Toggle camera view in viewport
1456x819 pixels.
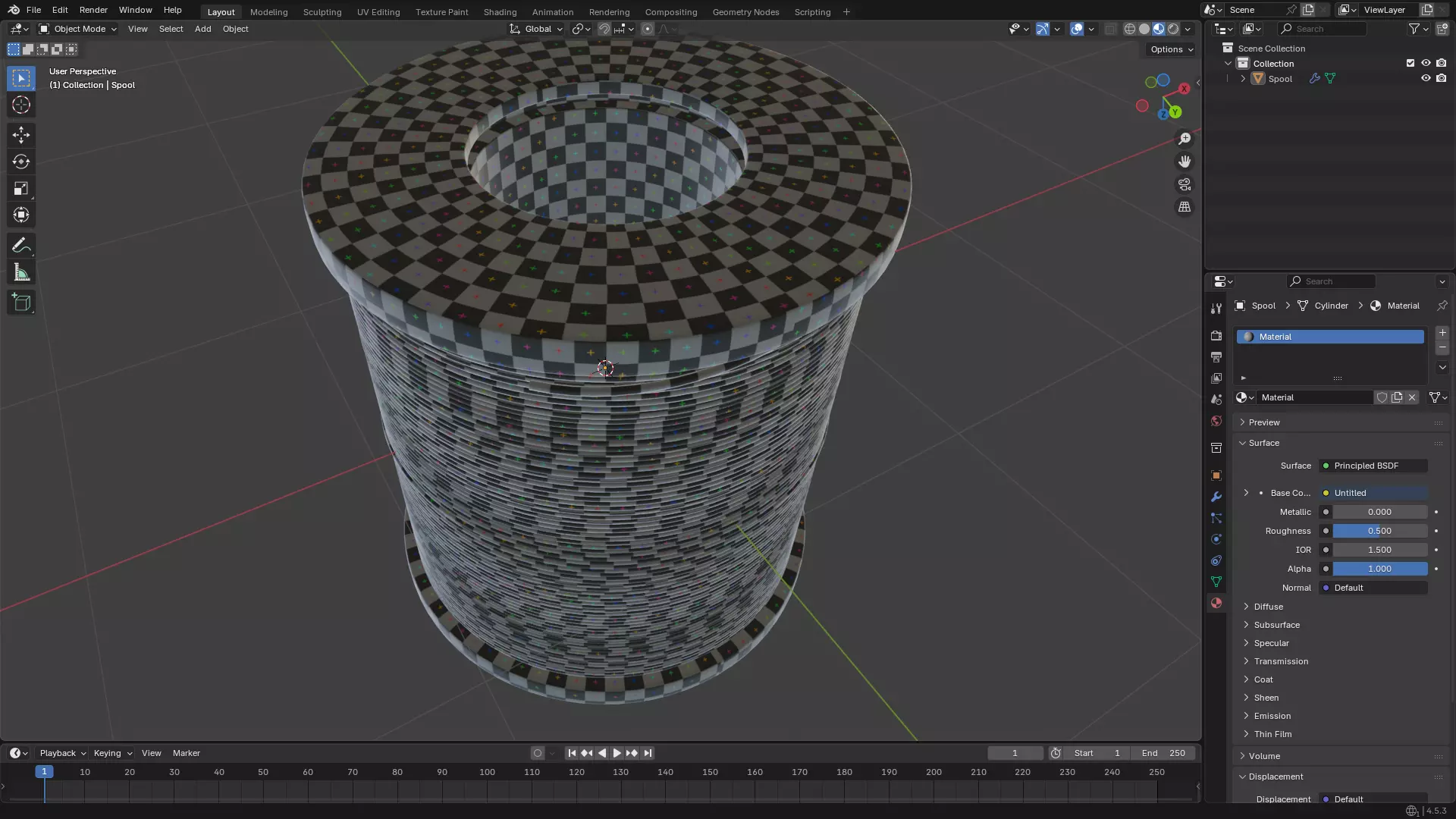tap(1185, 184)
